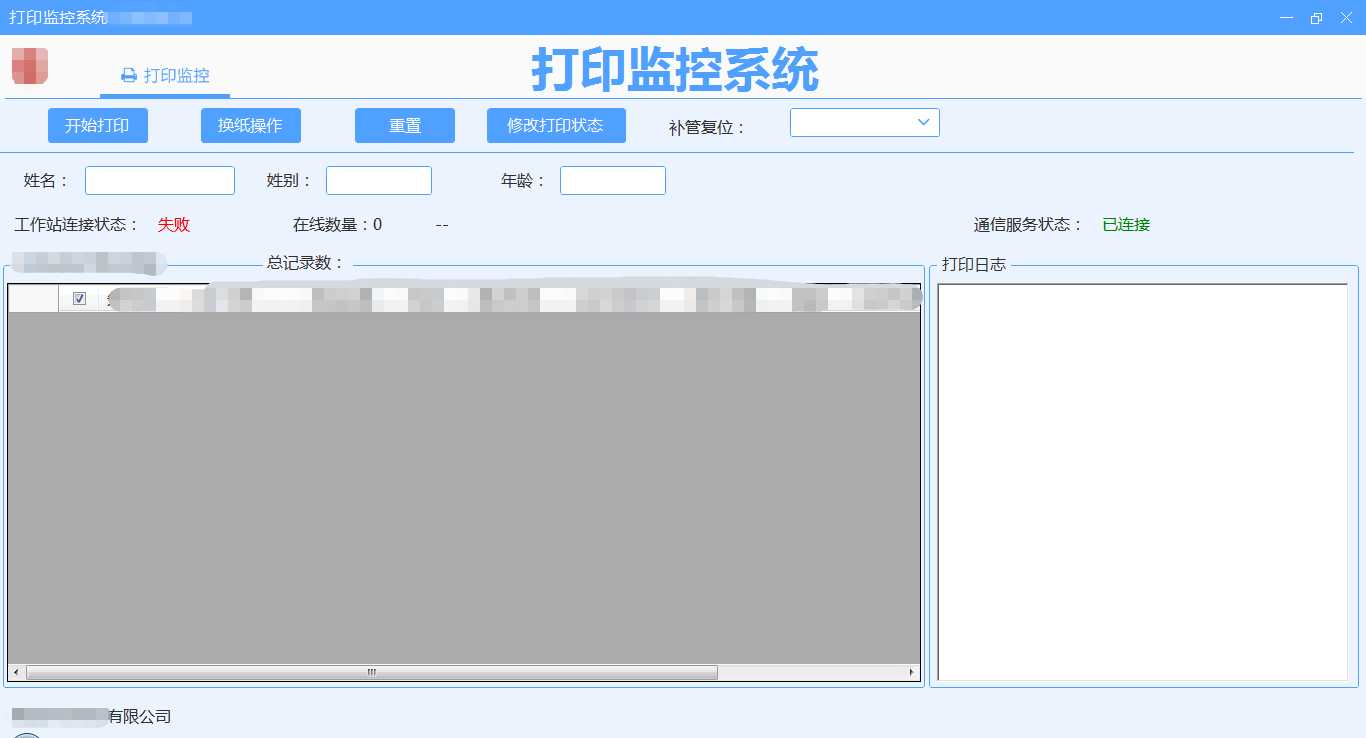Click the 修改打印状态 button
Screen dimensions: 1366x738
pyautogui.click(x=556, y=126)
